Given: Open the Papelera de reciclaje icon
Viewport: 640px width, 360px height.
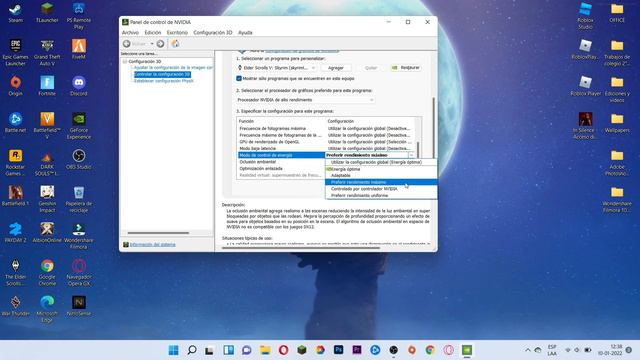Looking at the screenshot, I should (x=79, y=199).
